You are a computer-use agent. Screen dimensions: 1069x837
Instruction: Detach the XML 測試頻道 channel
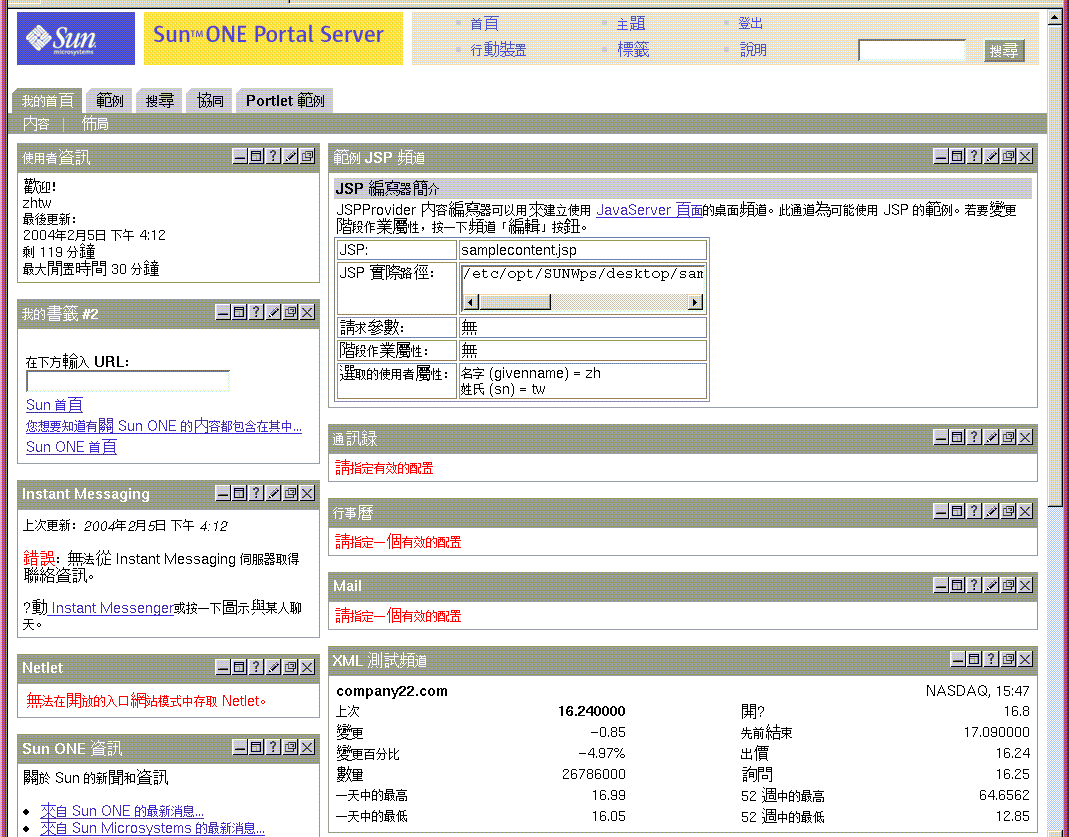point(1008,659)
